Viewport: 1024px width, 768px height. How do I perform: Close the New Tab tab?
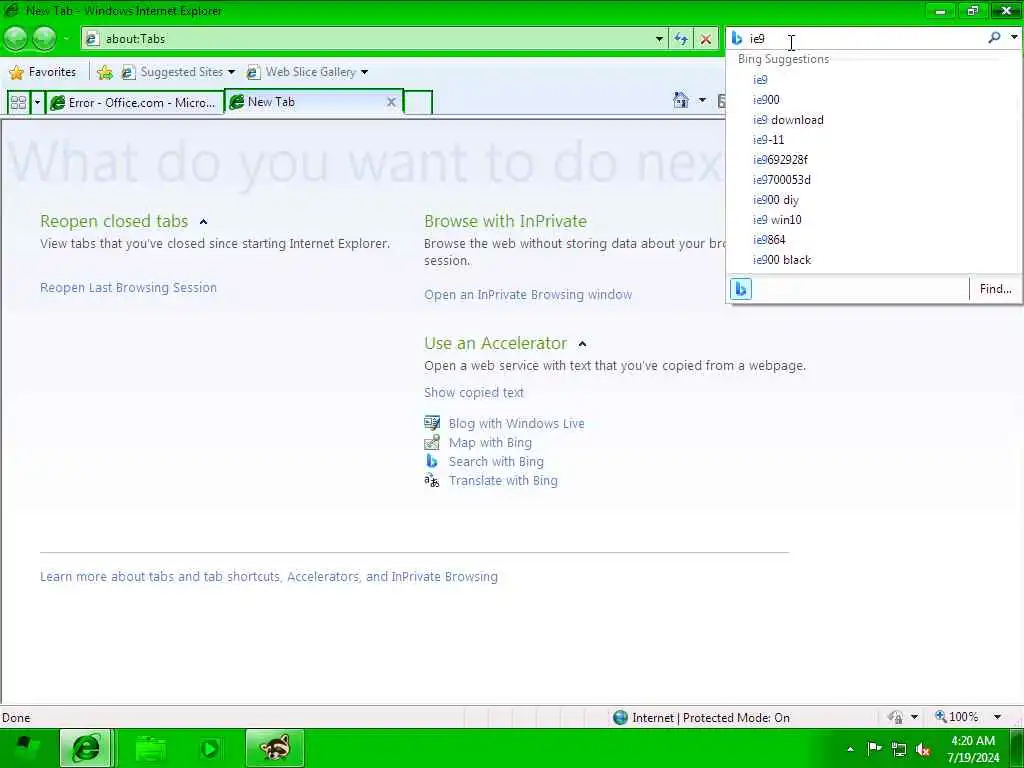(391, 102)
